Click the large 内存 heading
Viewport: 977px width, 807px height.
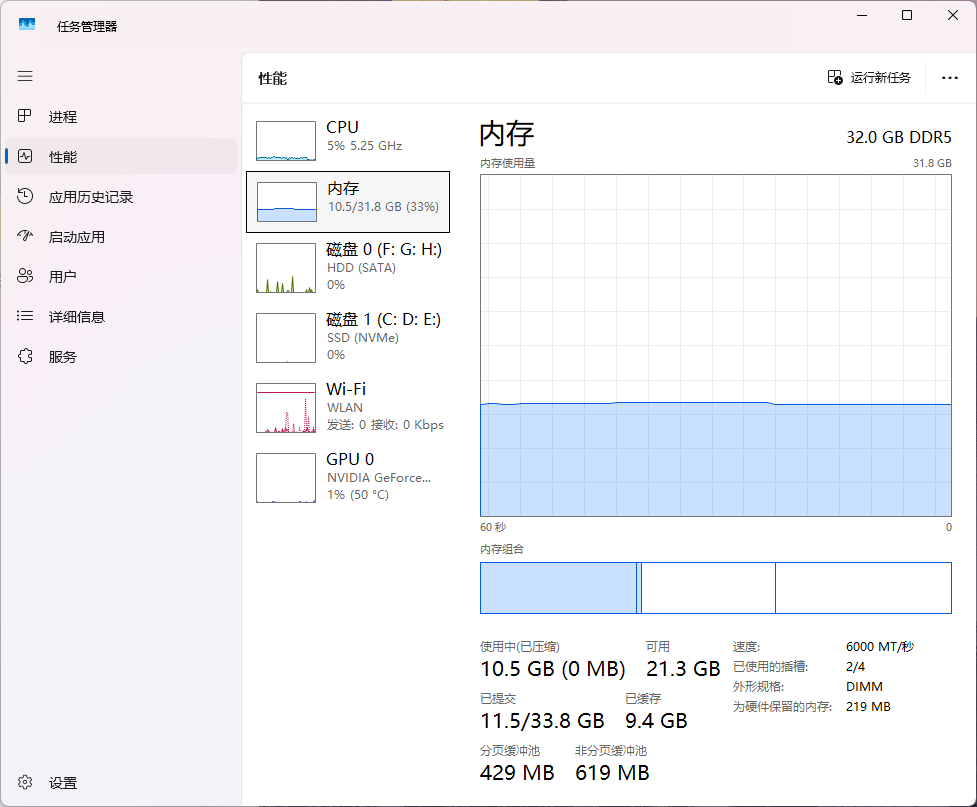tap(507, 134)
